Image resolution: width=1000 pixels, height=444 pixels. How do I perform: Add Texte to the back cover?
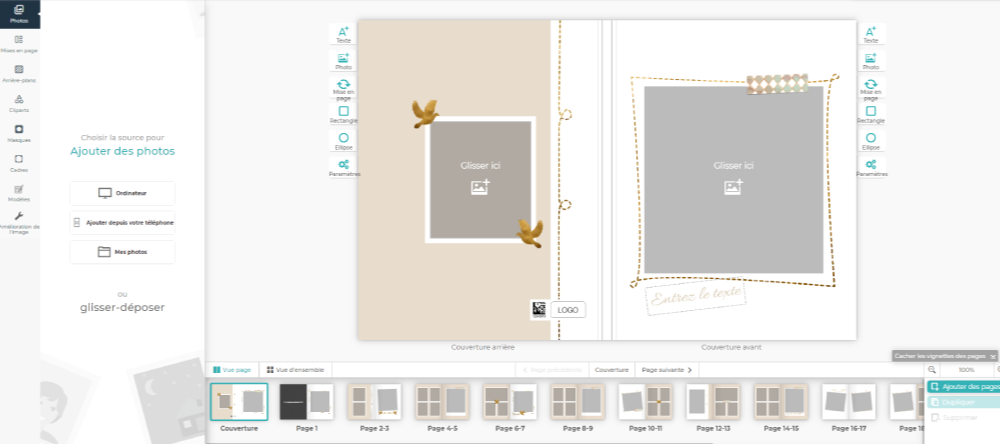(x=344, y=34)
